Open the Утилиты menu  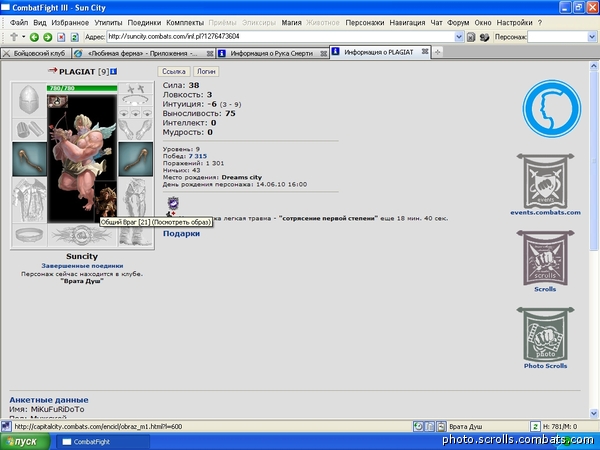click(x=108, y=23)
